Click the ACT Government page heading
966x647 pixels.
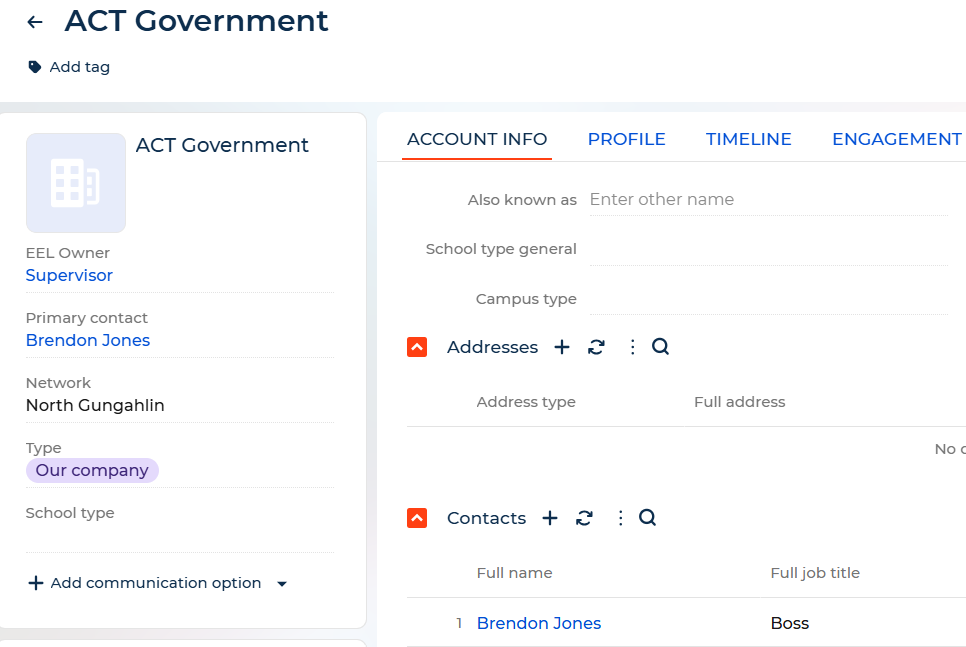pos(197,21)
